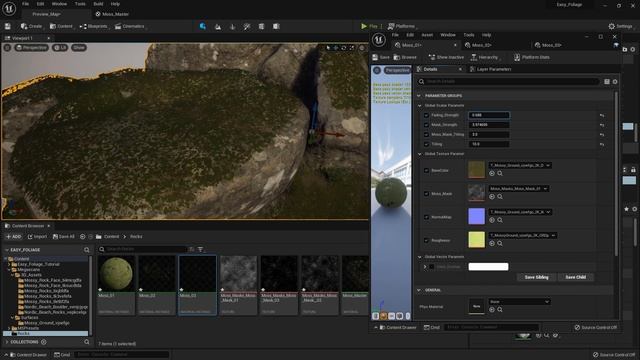This screenshot has width=640, height=360.
Task: Expand the vector parameter row arrow
Action: (425, 267)
